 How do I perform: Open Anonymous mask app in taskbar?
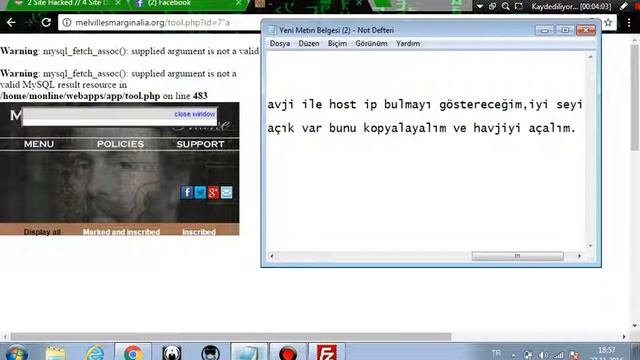pos(172,353)
